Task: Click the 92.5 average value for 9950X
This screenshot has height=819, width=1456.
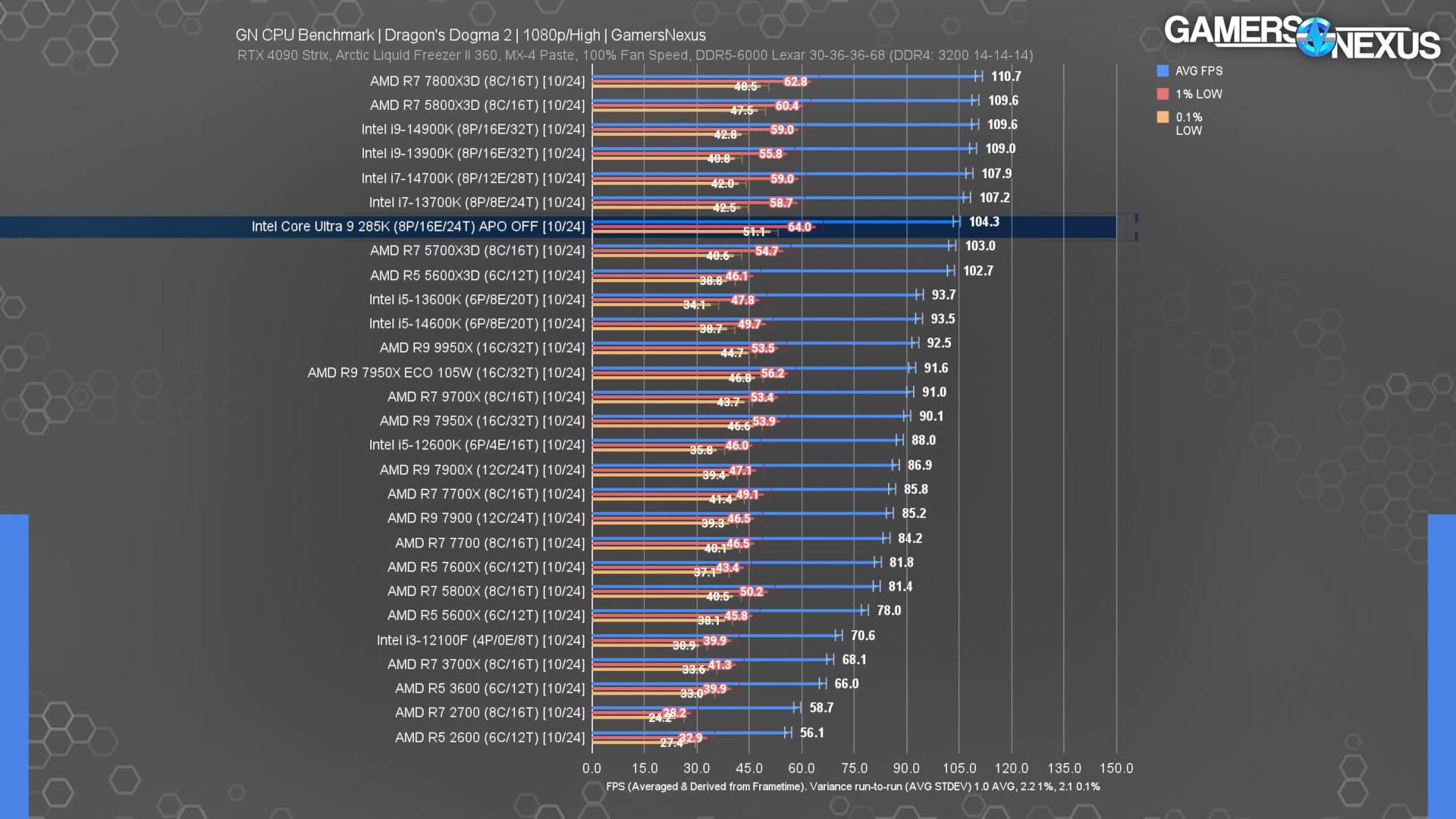Action: pyautogui.click(x=939, y=343)
